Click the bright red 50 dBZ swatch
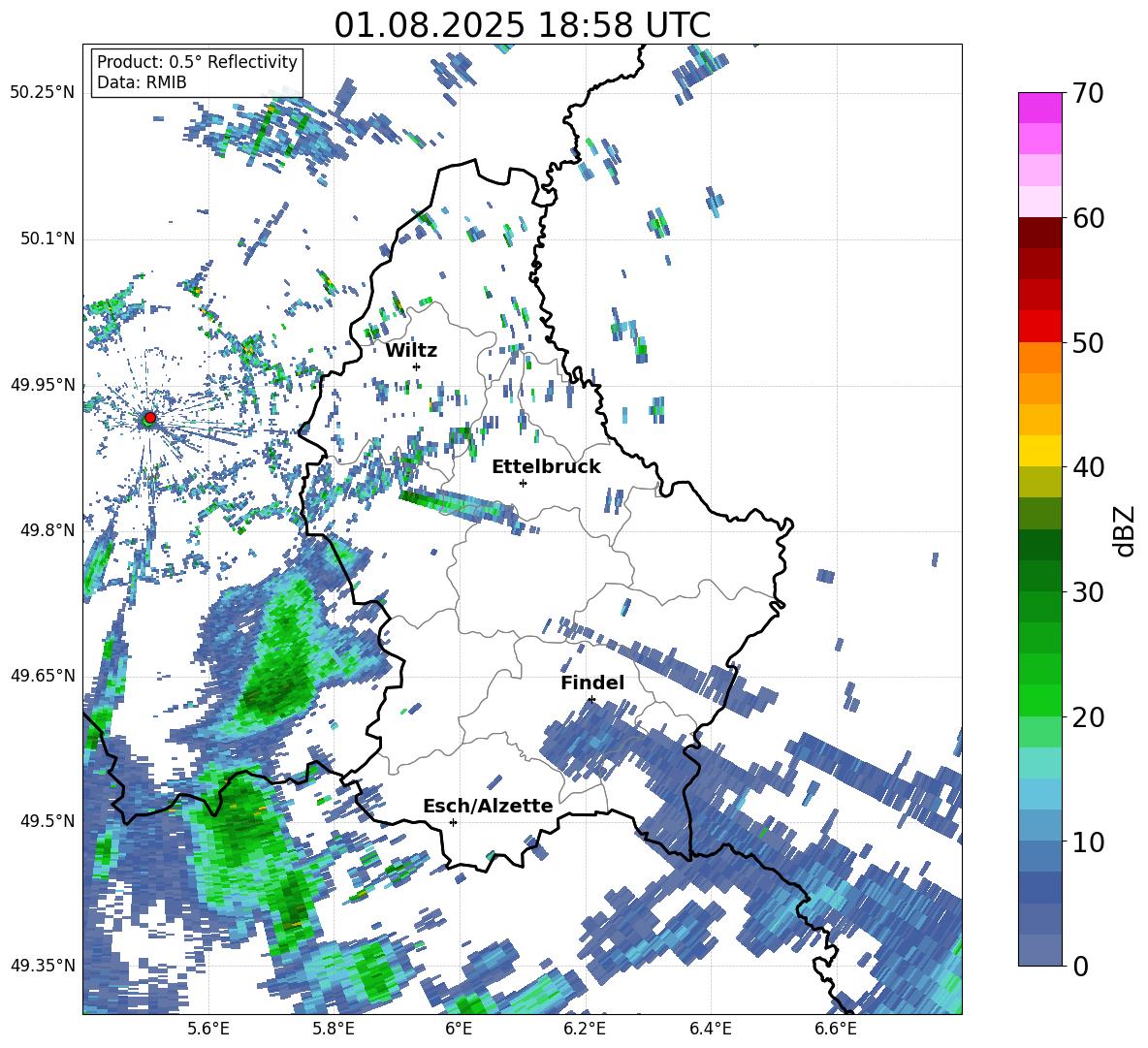This screenshot has width=1148, height=1048. coord(1039,327)
